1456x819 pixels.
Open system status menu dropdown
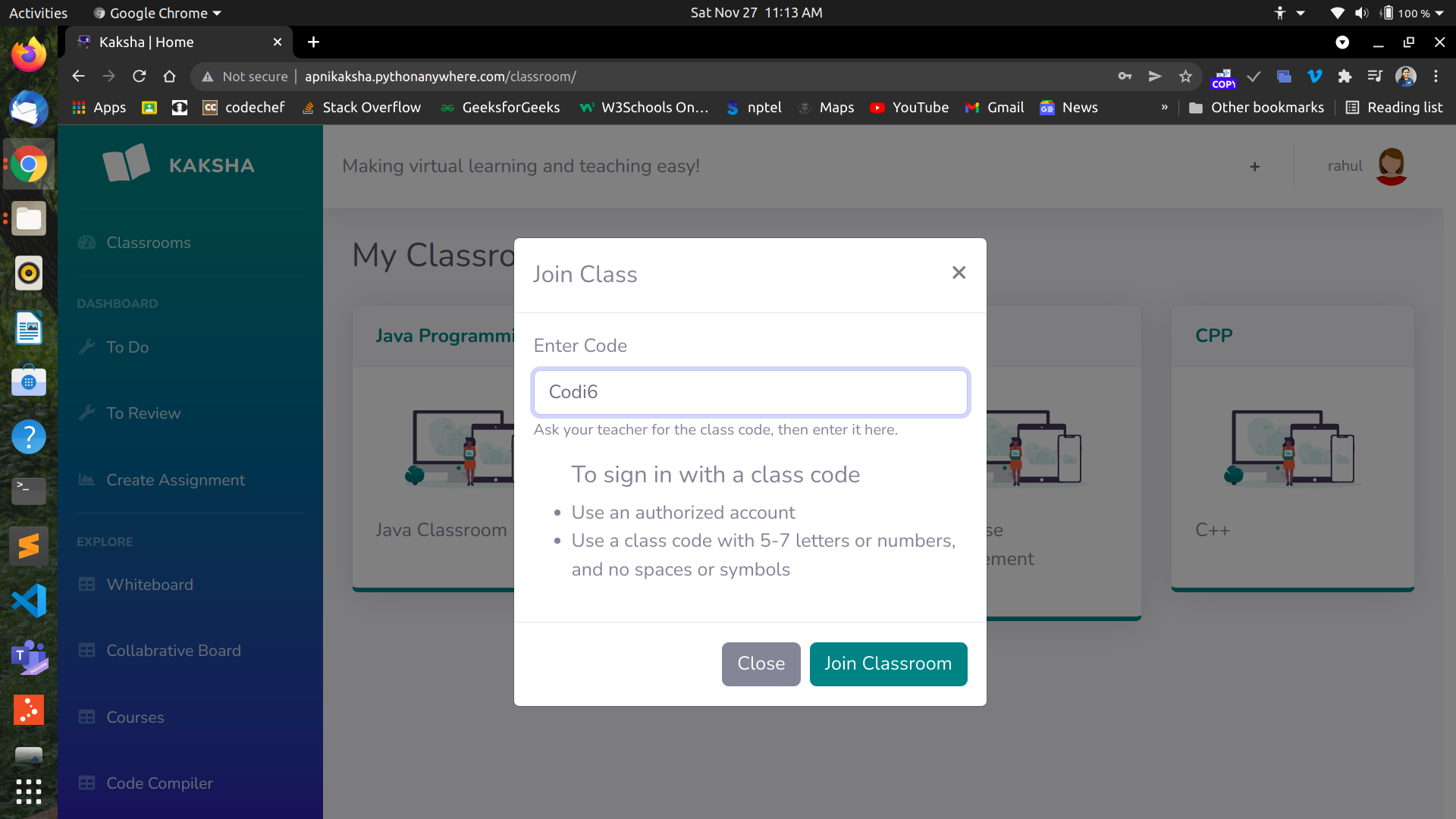point(1439,13)
